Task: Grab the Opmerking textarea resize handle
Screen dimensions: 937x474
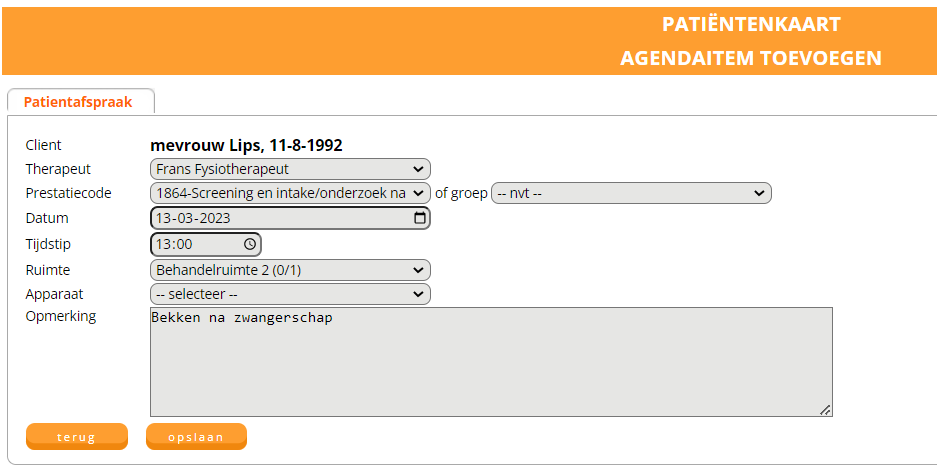Action: tap(825, 409)
